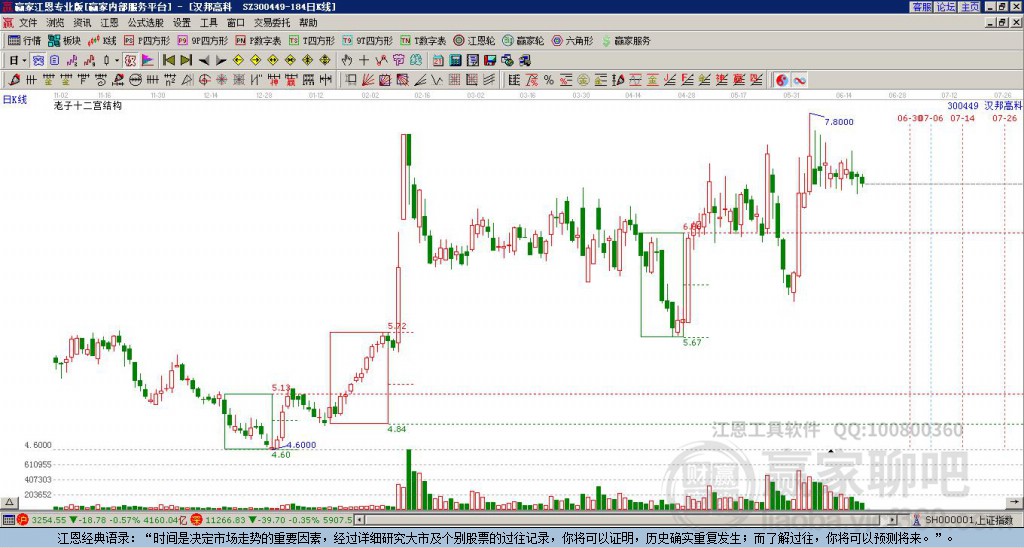Jump to last bar with green skip-forward arrow
This screenshot has height=548, width=1024.
click(186, 61)
